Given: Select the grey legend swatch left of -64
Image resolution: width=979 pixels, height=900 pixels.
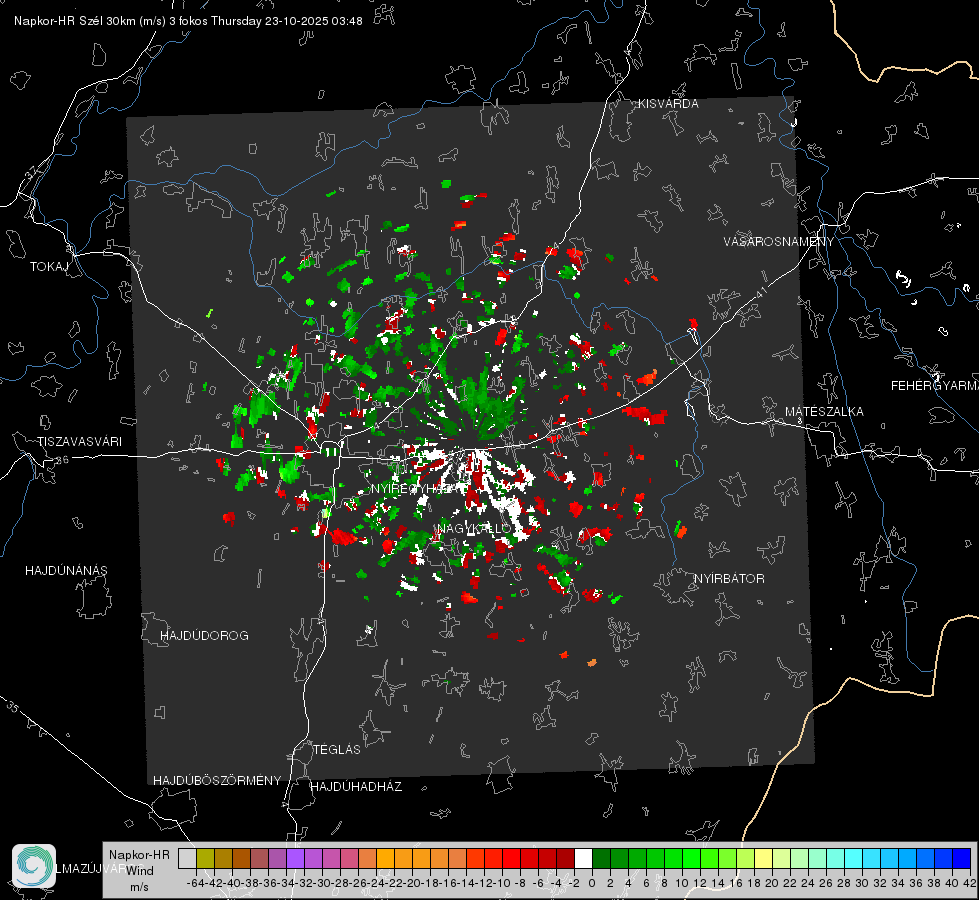Looking at the screenshot, I should click(x=187, y=858).
